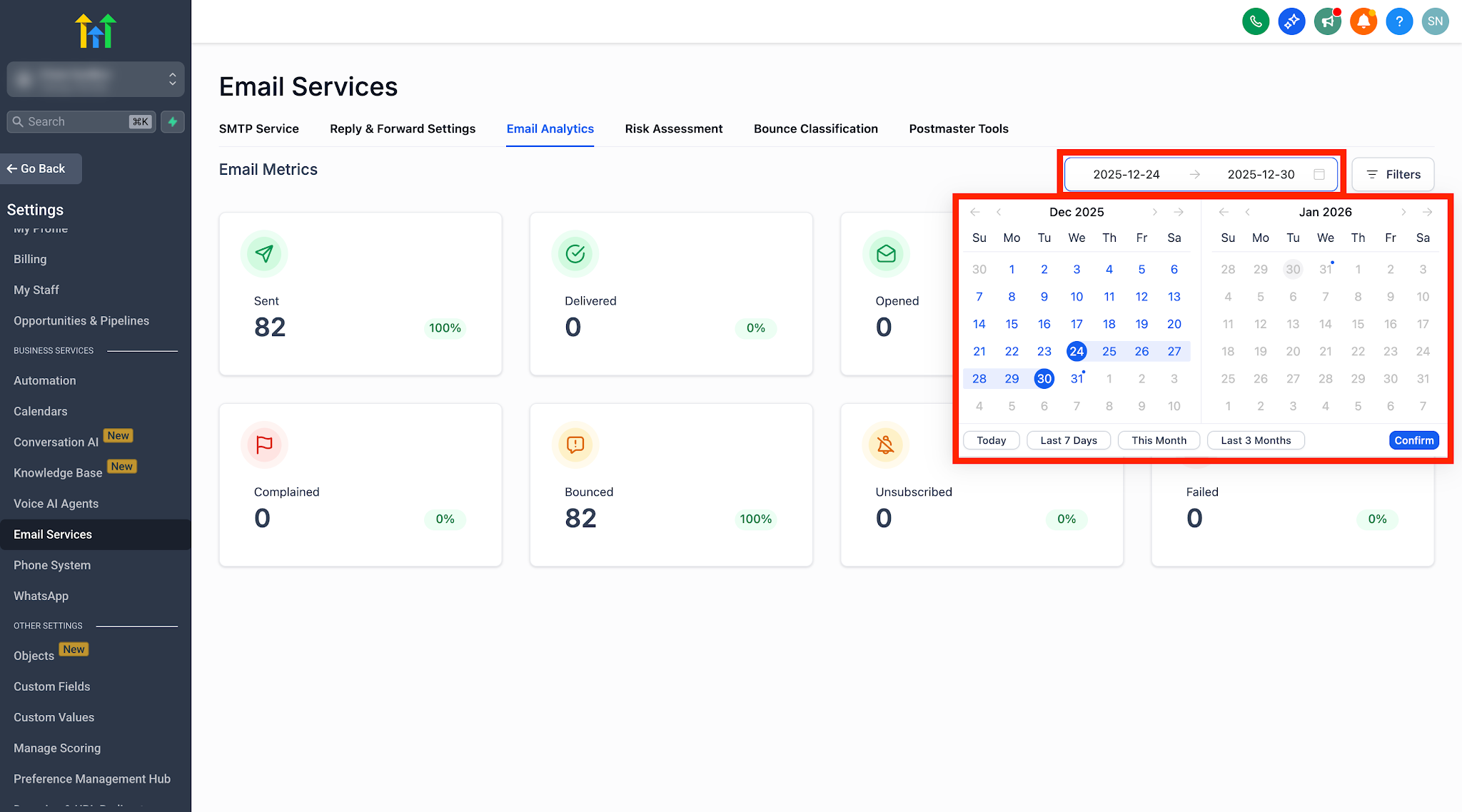This screenshot has width=1462, height=812.
Task: Open the blue help question mark icon
Action: (x=1399, y=21)
